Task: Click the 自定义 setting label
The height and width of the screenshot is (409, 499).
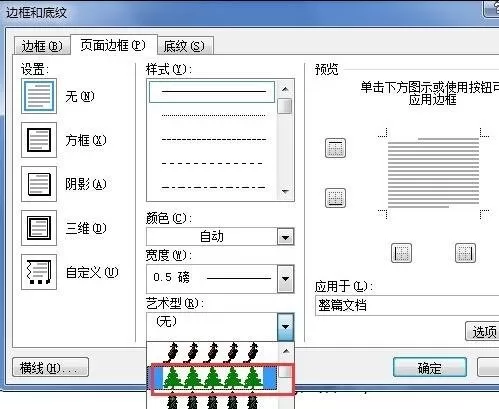Action: click(92, 272)
